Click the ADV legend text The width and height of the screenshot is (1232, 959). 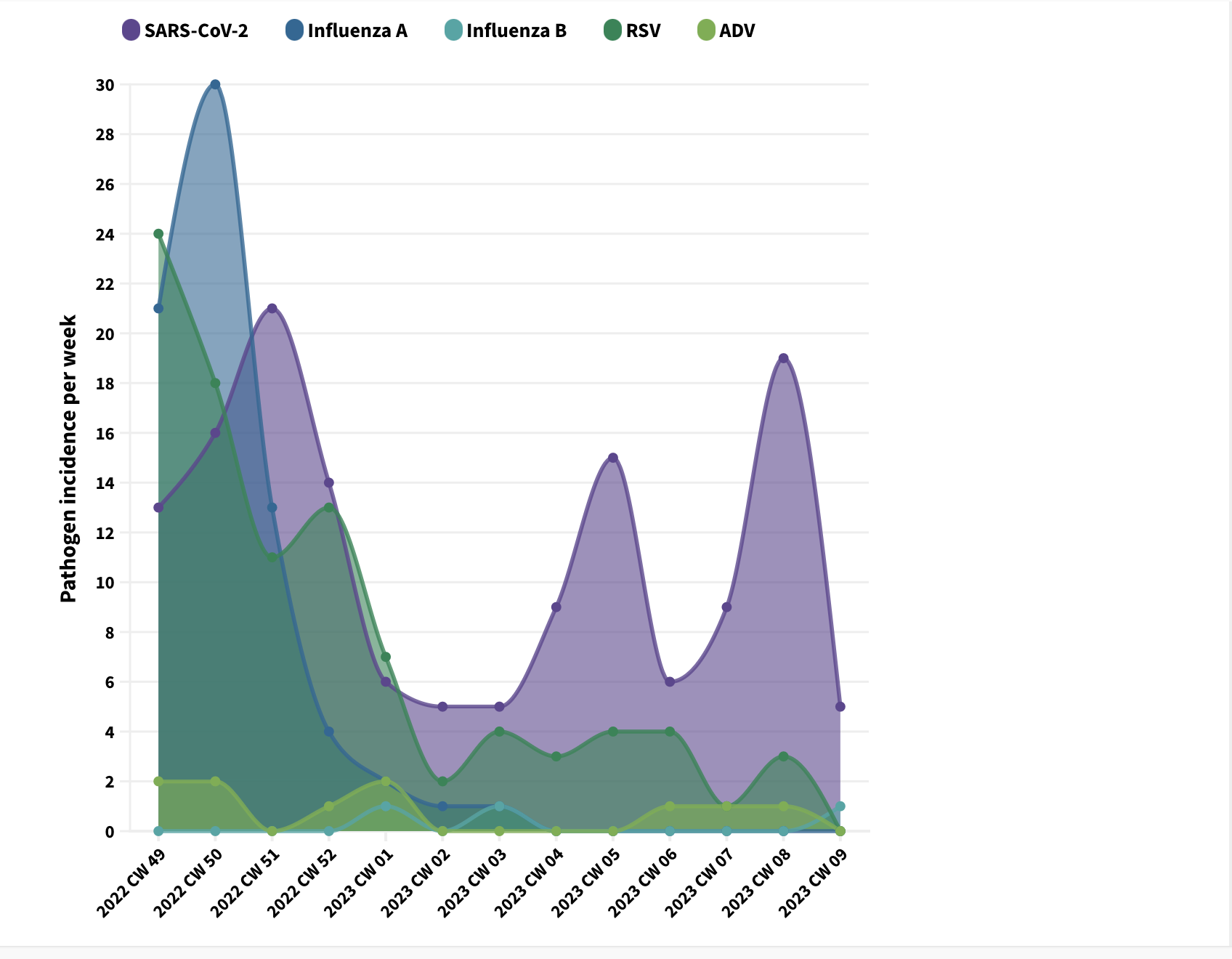(737, 31)
